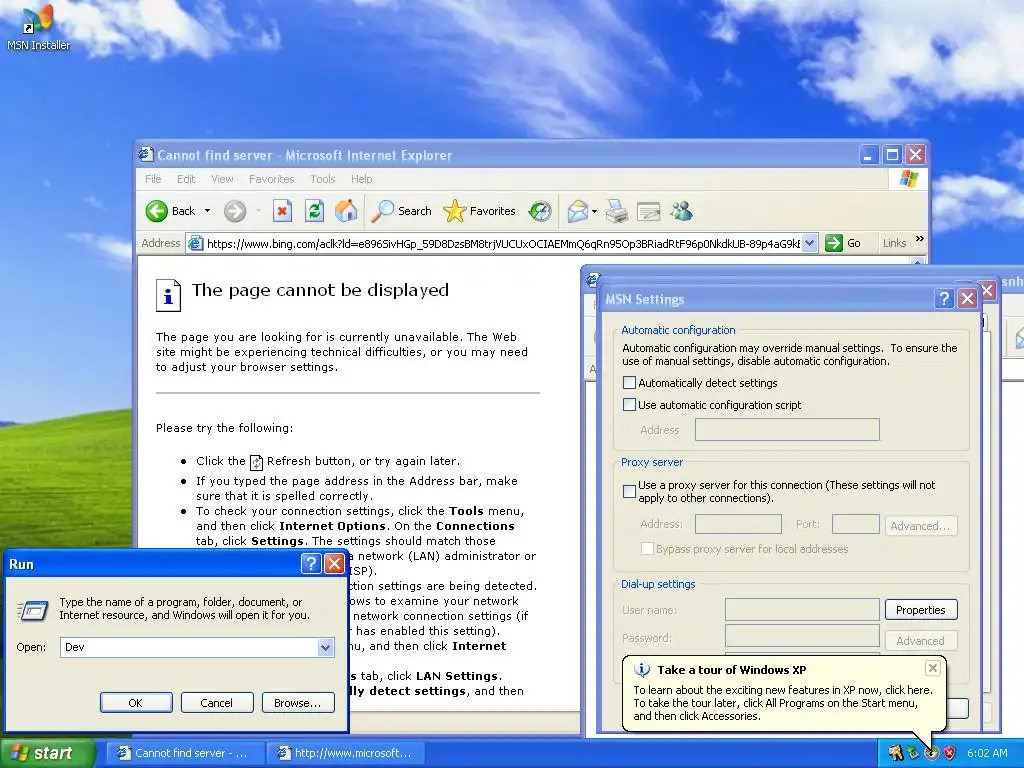Click the Advanced button in Dial-up settings
1024x768 pixels.
point(921,641)
